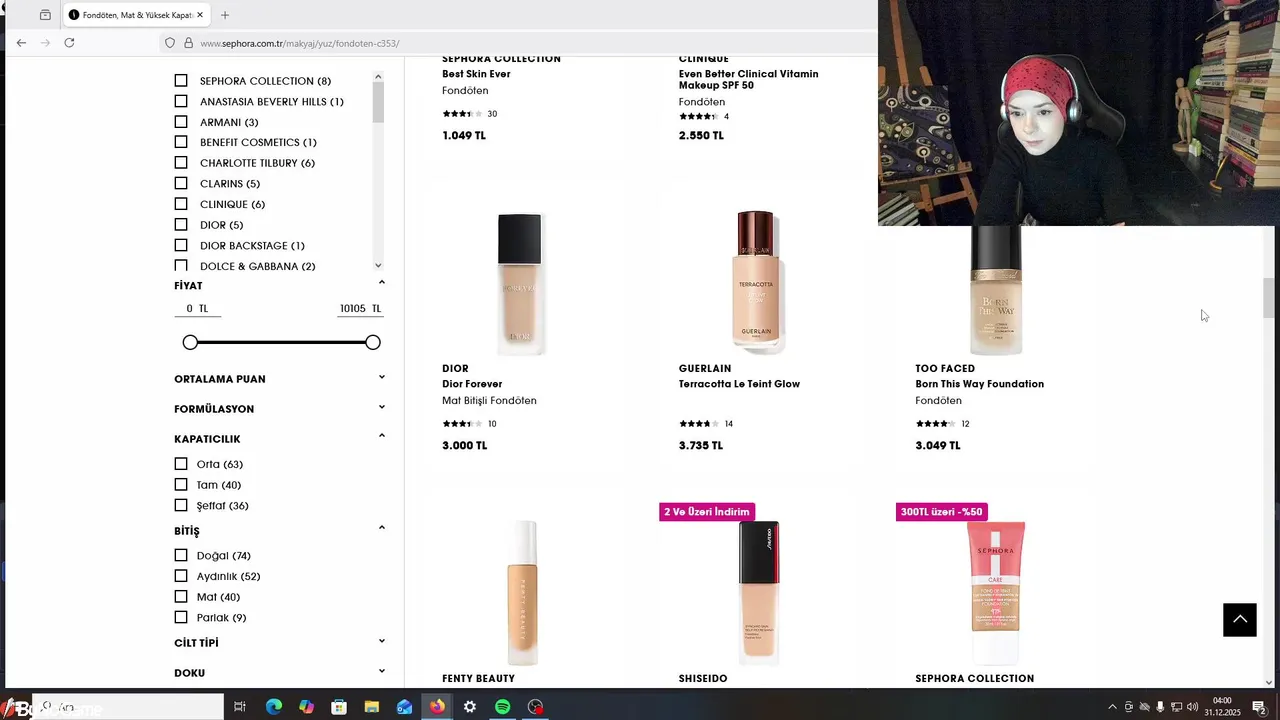Tick the Mat finish checkbox
Screen dimensions: 1280x720
181,597
